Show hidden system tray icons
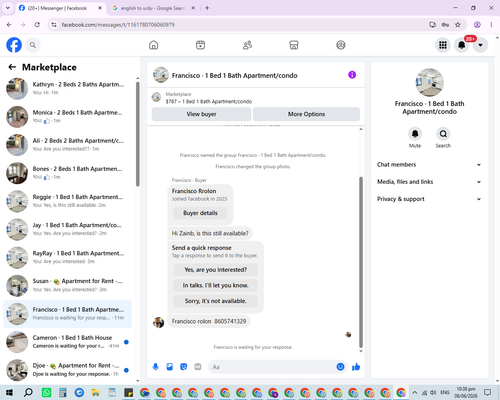This screenshot has width=500, height=400. 414,392
